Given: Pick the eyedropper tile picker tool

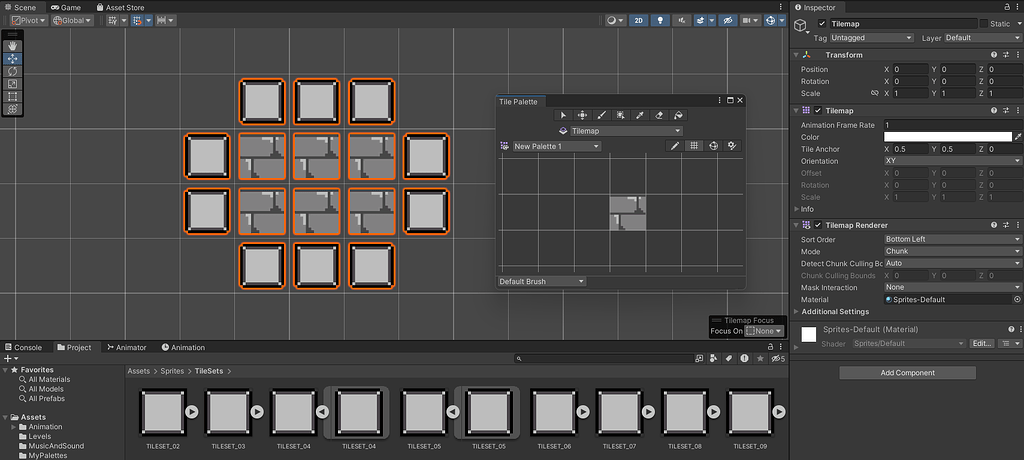Looking at the screenshot, I should [640, 115].
